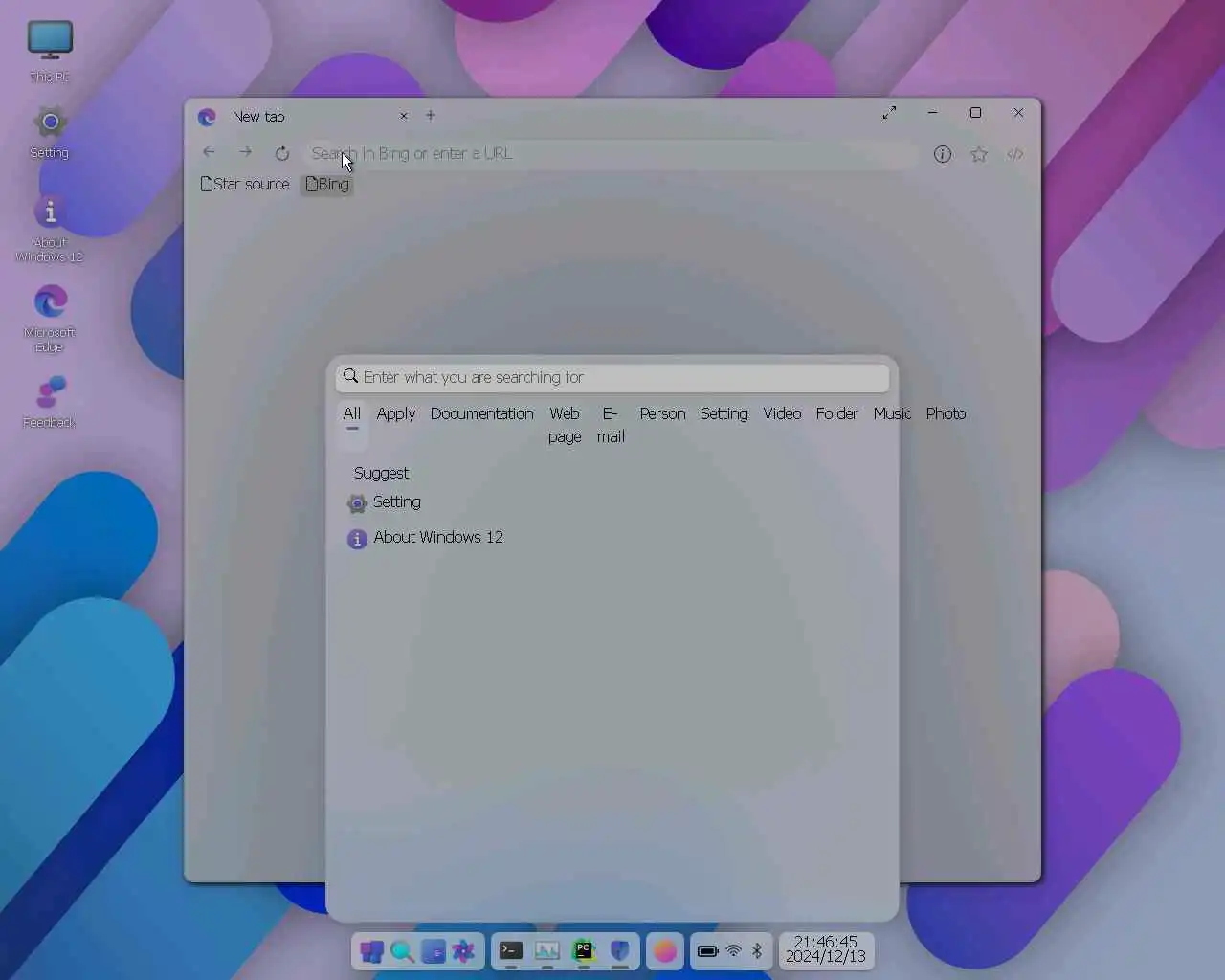The image size is (1225, 980).
Task: Open This PC desktop icon
Action: pyautogui.click(x=50, y=52)
